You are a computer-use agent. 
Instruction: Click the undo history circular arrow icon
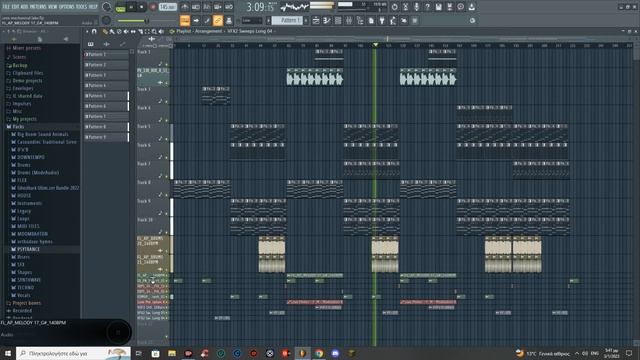coord(394,7)
